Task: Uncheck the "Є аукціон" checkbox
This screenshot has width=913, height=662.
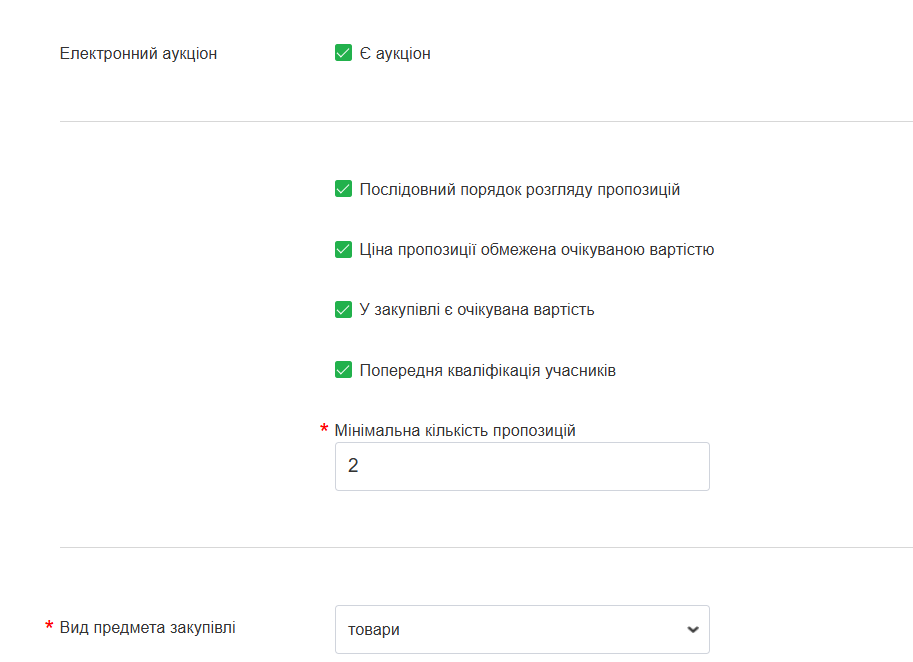Action: coord(343,53)
